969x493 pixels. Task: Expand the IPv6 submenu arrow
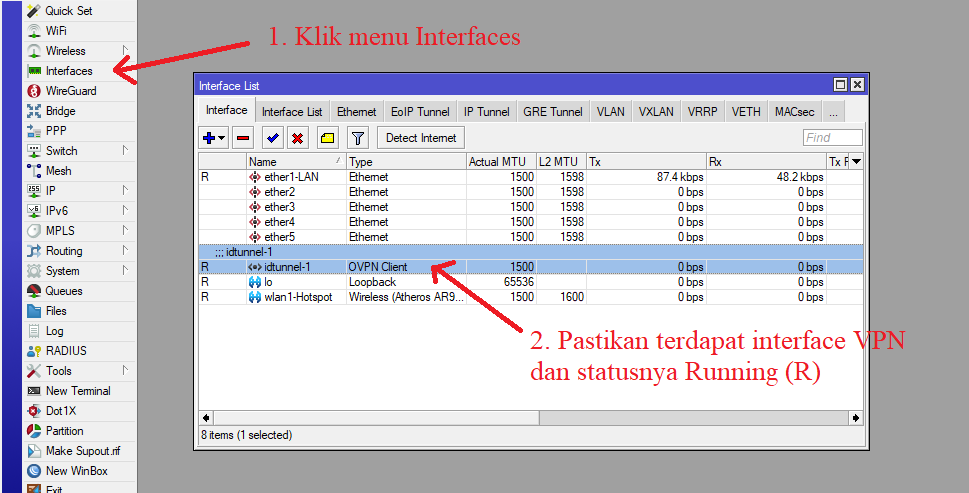(125, 209)
